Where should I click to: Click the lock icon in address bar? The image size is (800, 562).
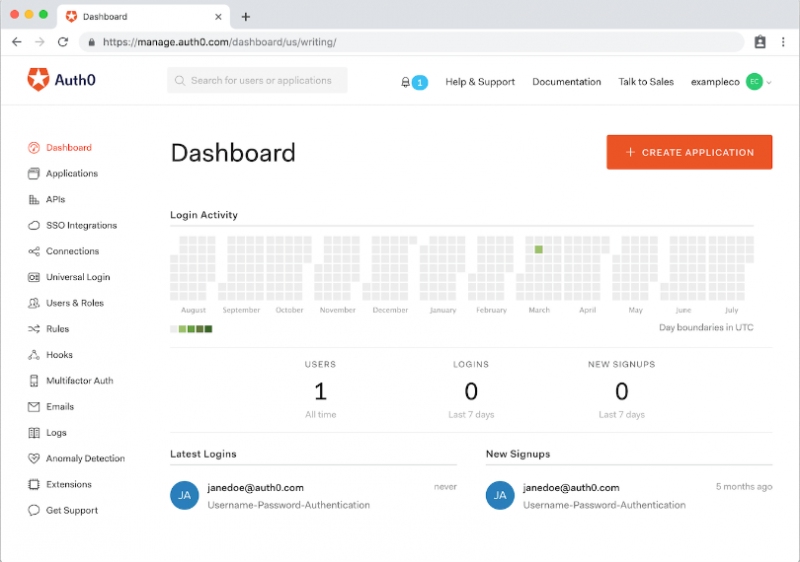click(x=92, y=42)
